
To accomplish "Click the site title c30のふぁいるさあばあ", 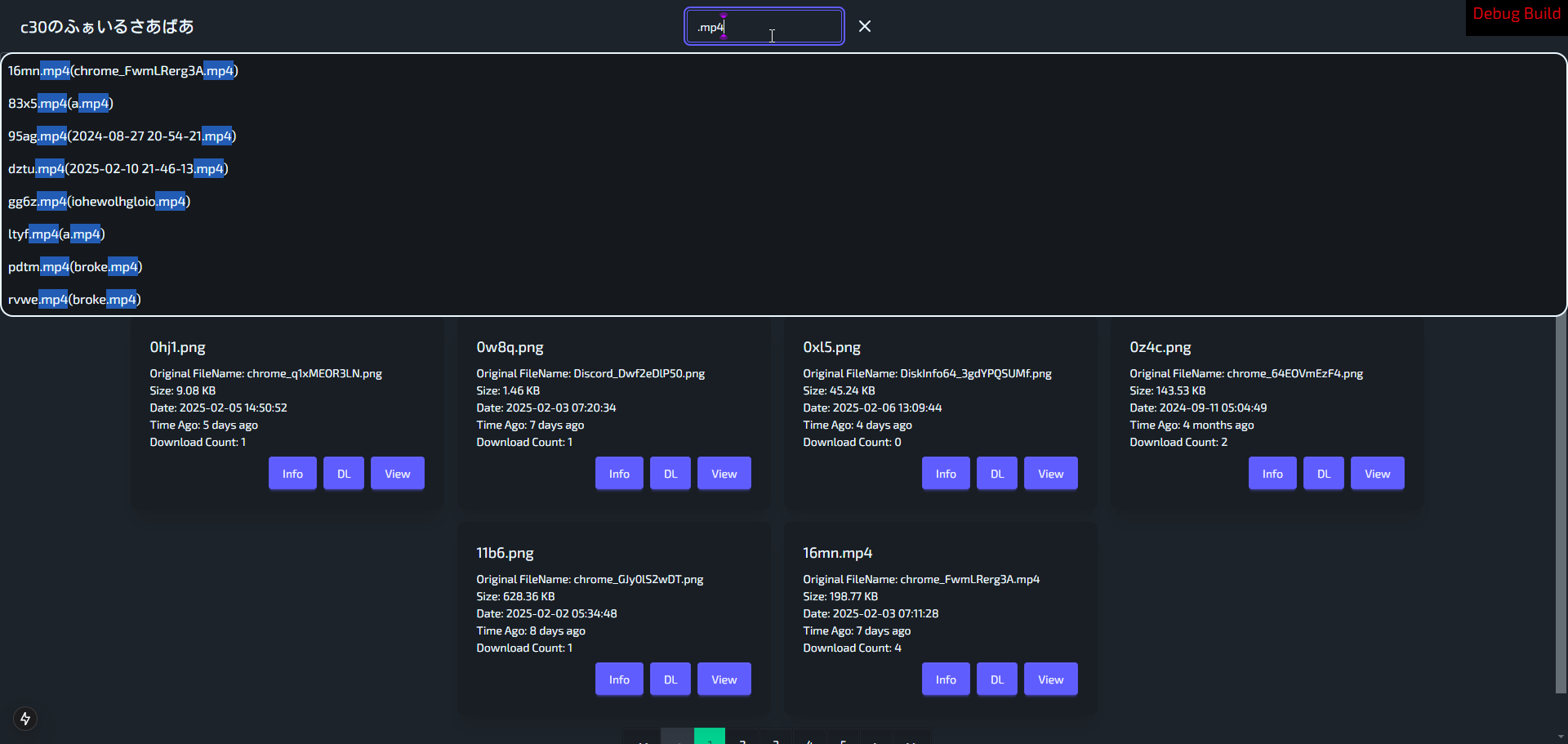I will click(x=107, y=27).
